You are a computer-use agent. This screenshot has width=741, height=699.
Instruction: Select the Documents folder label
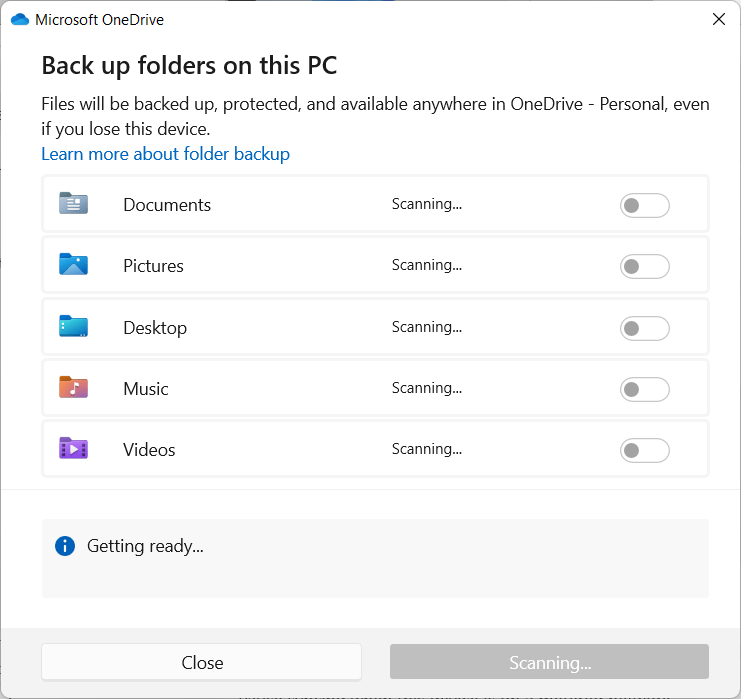(x=167, y=205)
